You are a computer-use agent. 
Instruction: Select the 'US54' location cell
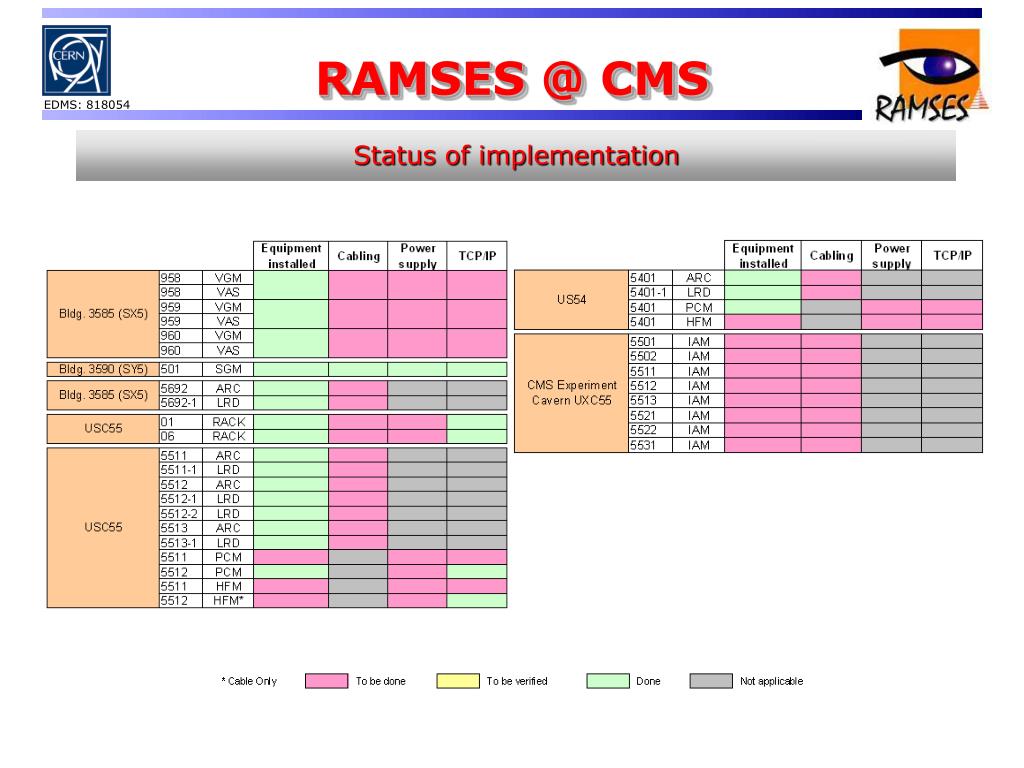571,300
